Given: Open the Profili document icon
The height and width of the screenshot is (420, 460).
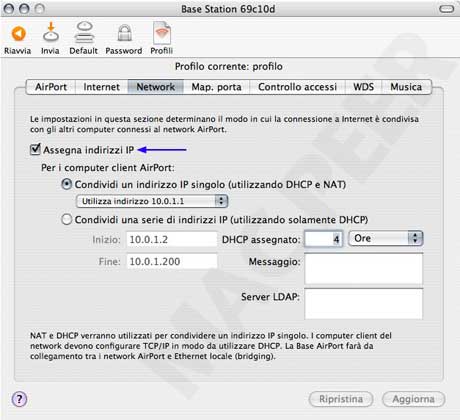Looking at the screenshot, I should 162,33.
